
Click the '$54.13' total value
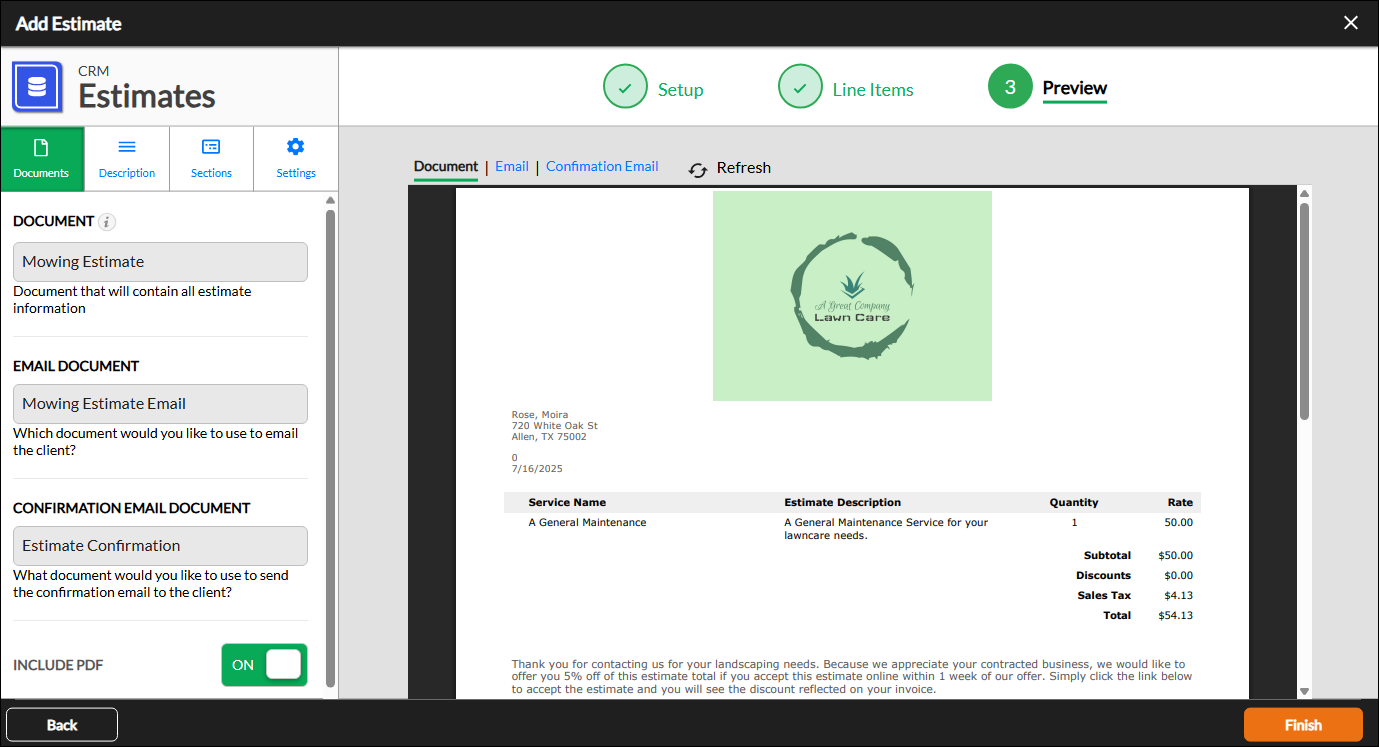(1175, 616)
